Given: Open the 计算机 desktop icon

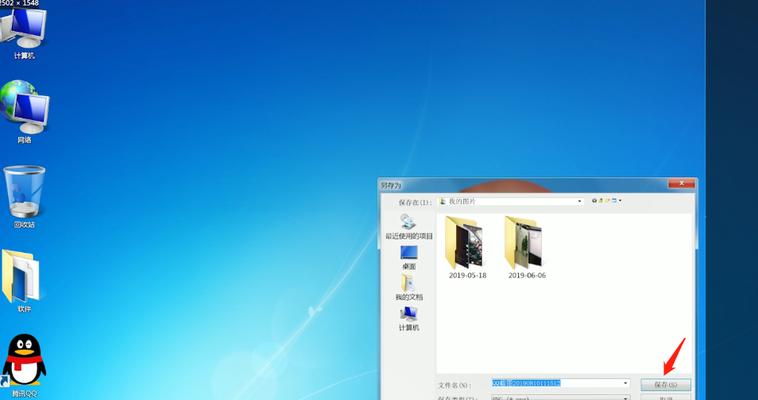Looking at the screenshot, I should point(24,33).
